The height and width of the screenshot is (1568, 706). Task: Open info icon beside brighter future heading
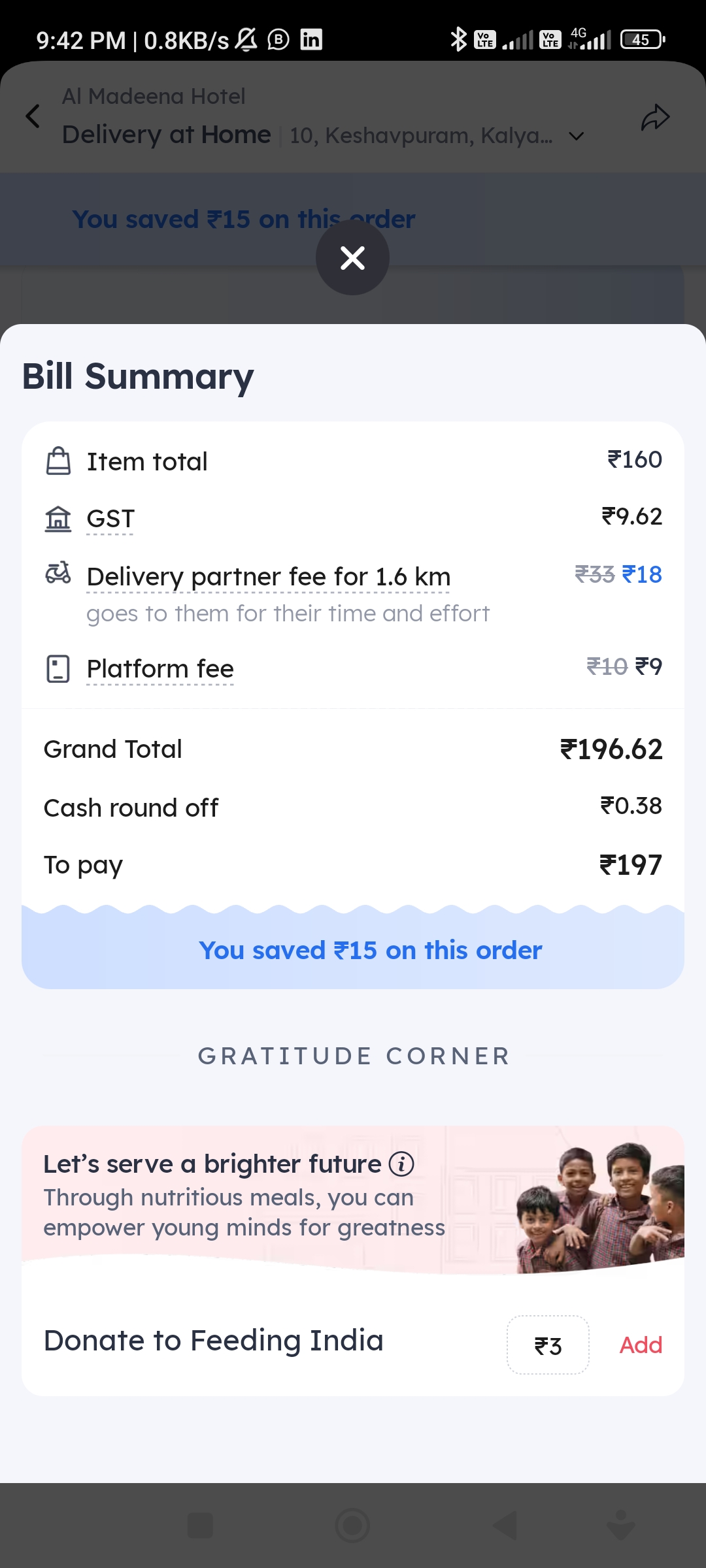click(401, 1164)
